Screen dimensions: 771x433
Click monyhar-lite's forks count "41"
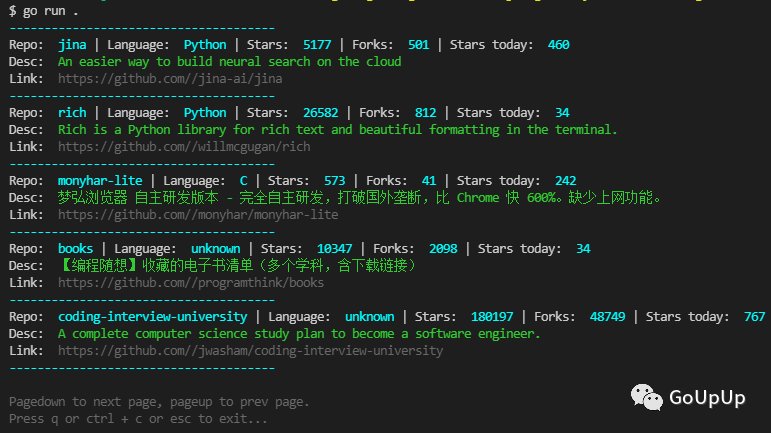pyautogui.click(x=429, y=180)
